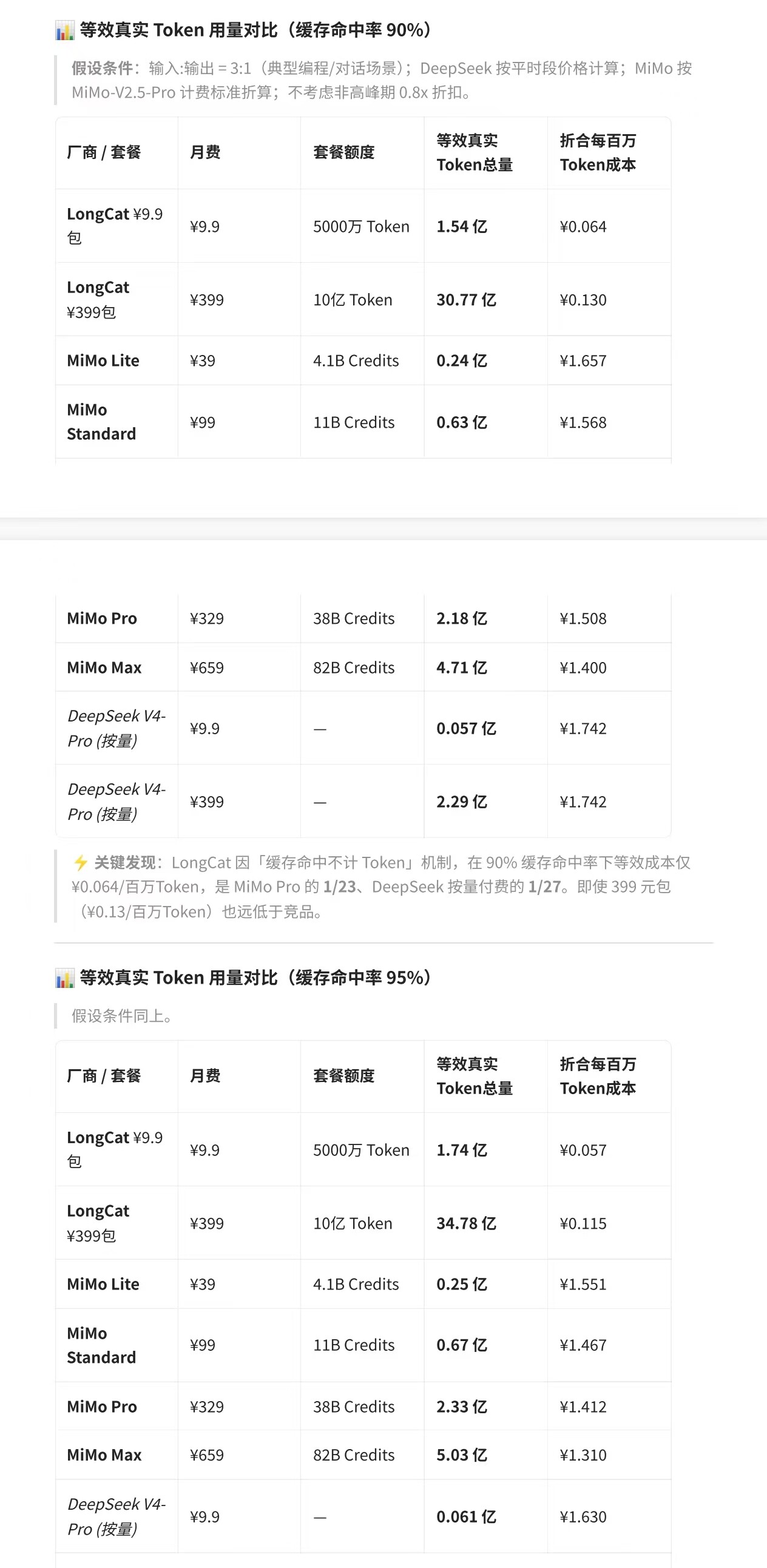Select the 等效真实 Token 用量对比 90% heading
The height and width of the screenshot is (1568, 767).
255,30
